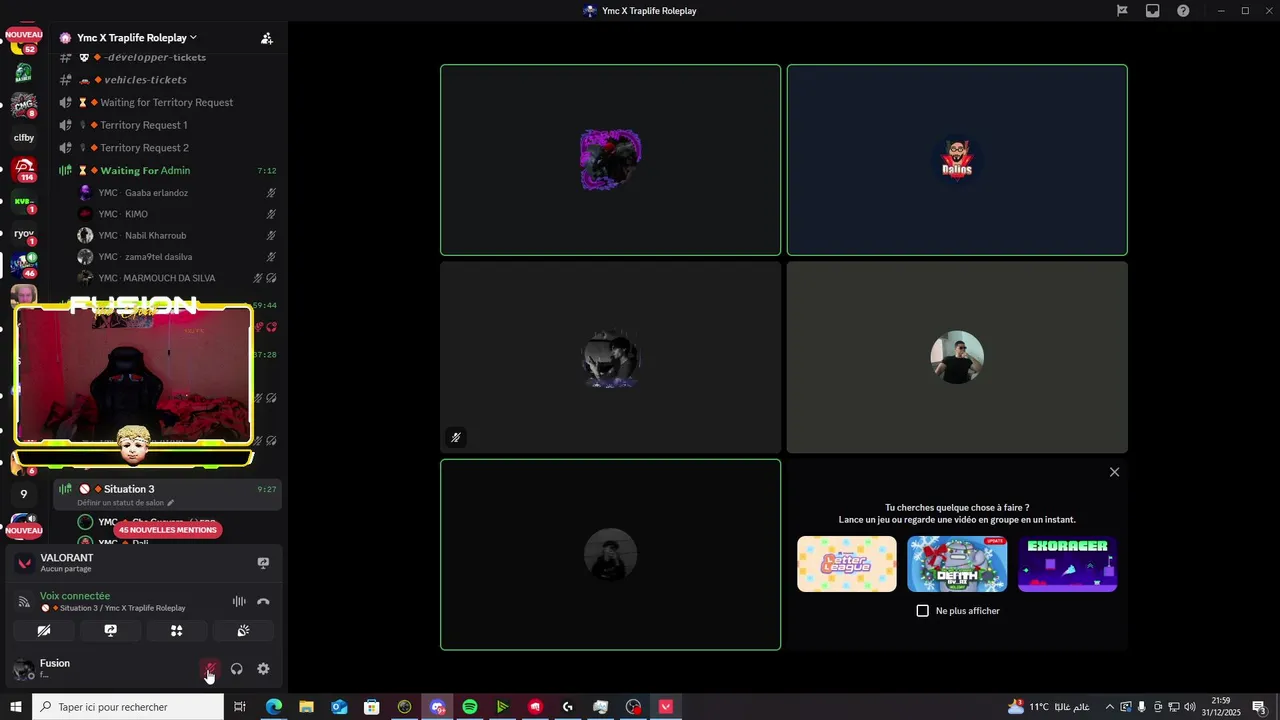Open Spotify from the taskbar
The image size is (1280, 720).
[x=470, y=707]
